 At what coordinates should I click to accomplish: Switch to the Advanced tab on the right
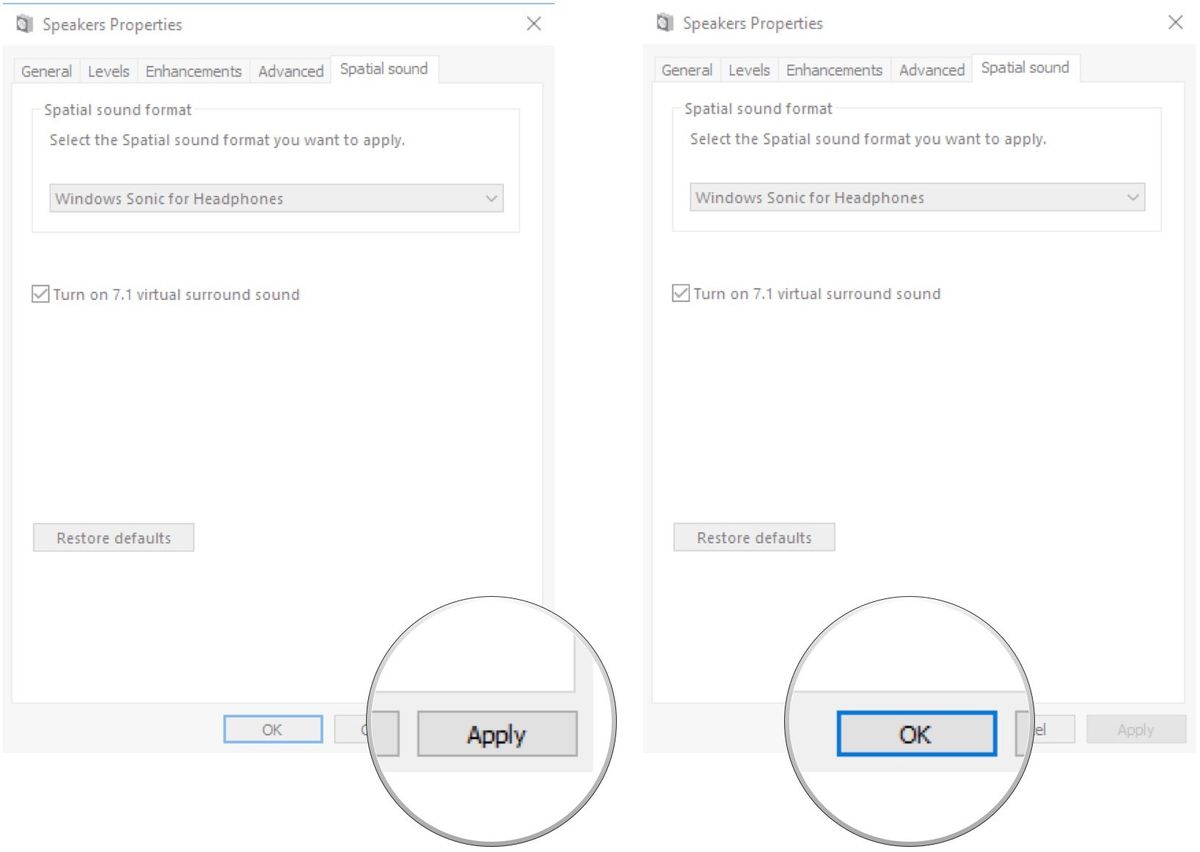[931, 70]
